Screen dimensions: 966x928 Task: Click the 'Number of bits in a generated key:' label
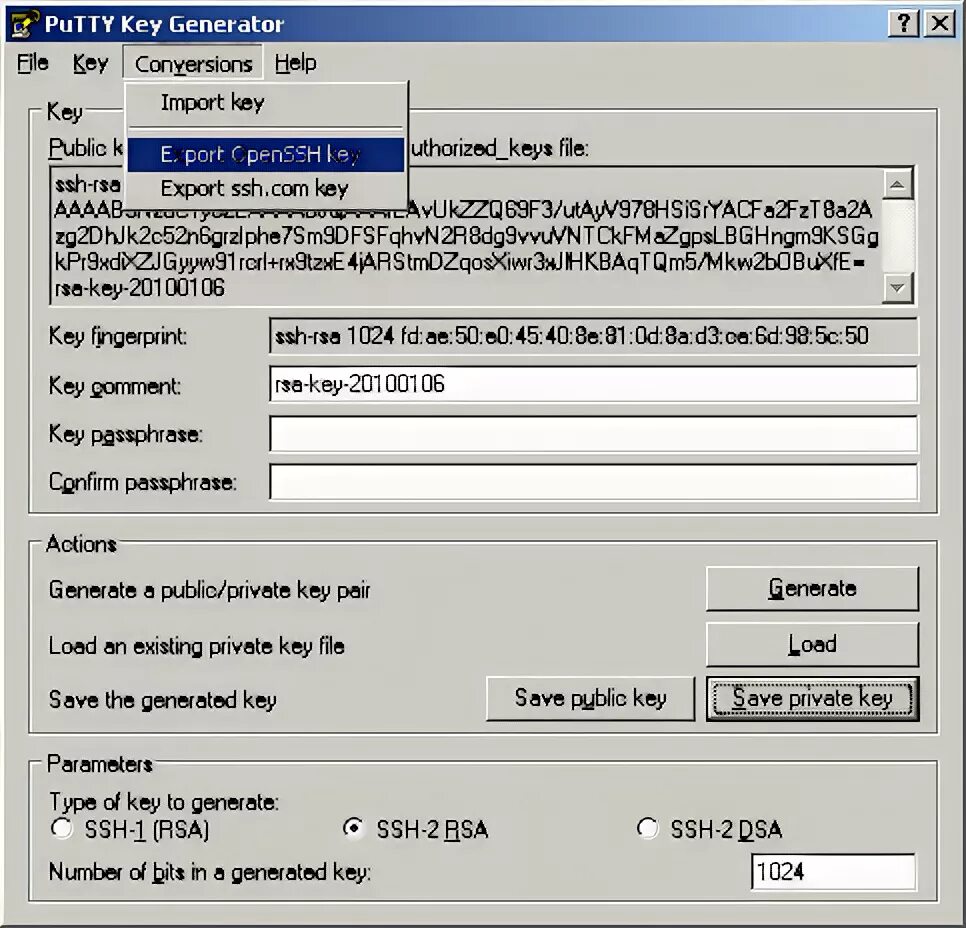[210, 872]
